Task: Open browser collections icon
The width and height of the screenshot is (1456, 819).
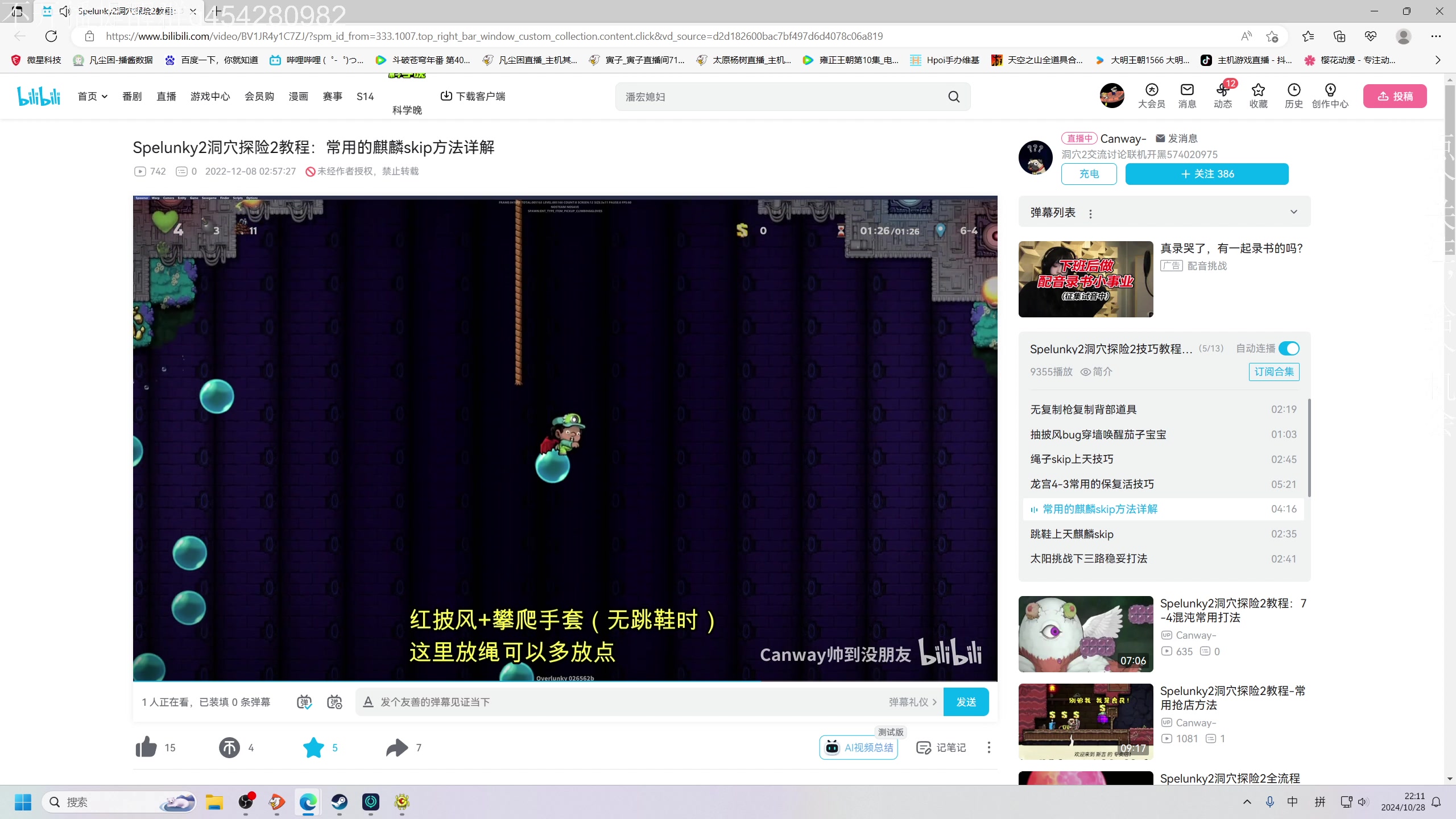Action: (x=1339, y=36)
